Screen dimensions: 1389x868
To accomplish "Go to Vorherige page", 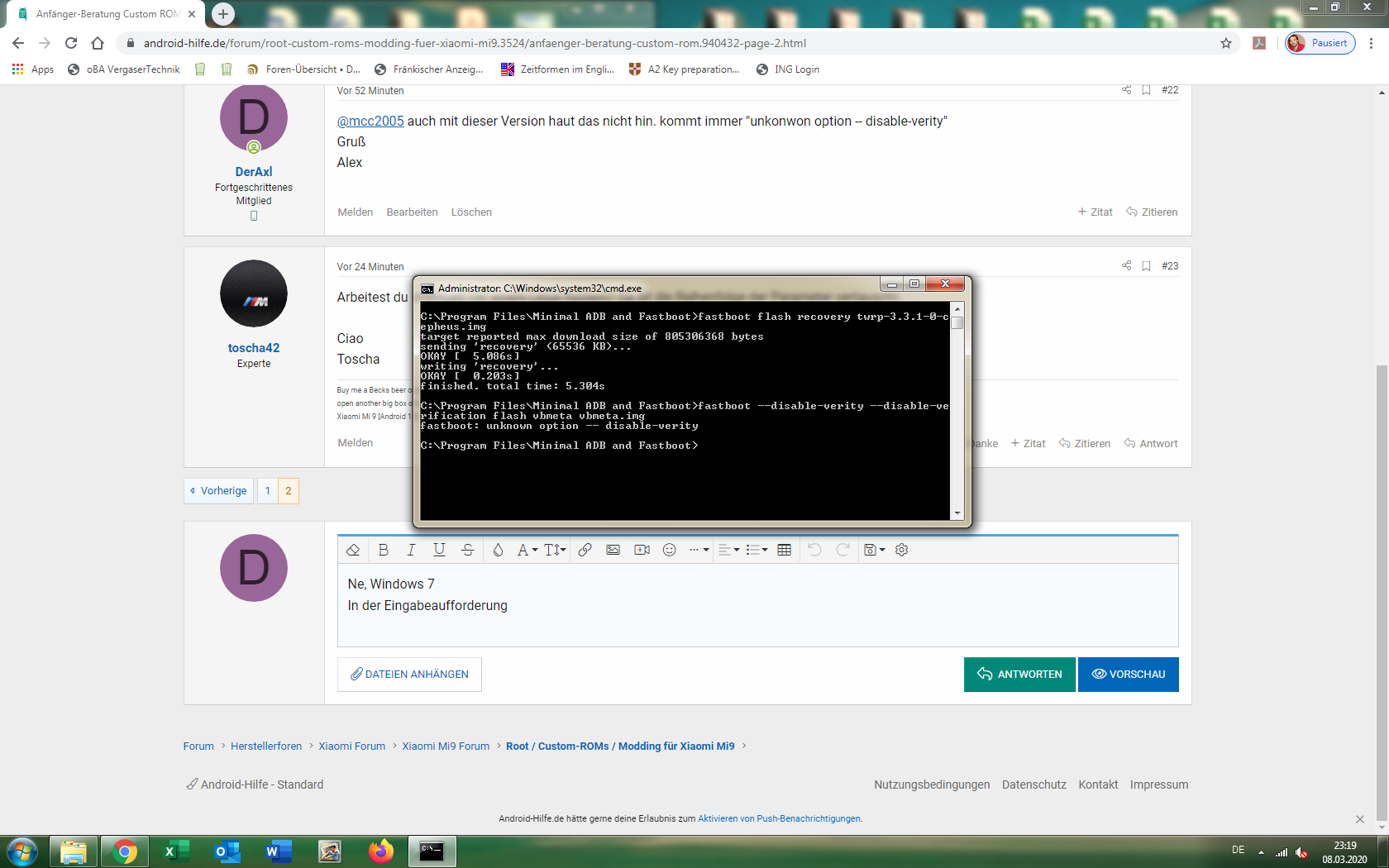I will (218, 491).
